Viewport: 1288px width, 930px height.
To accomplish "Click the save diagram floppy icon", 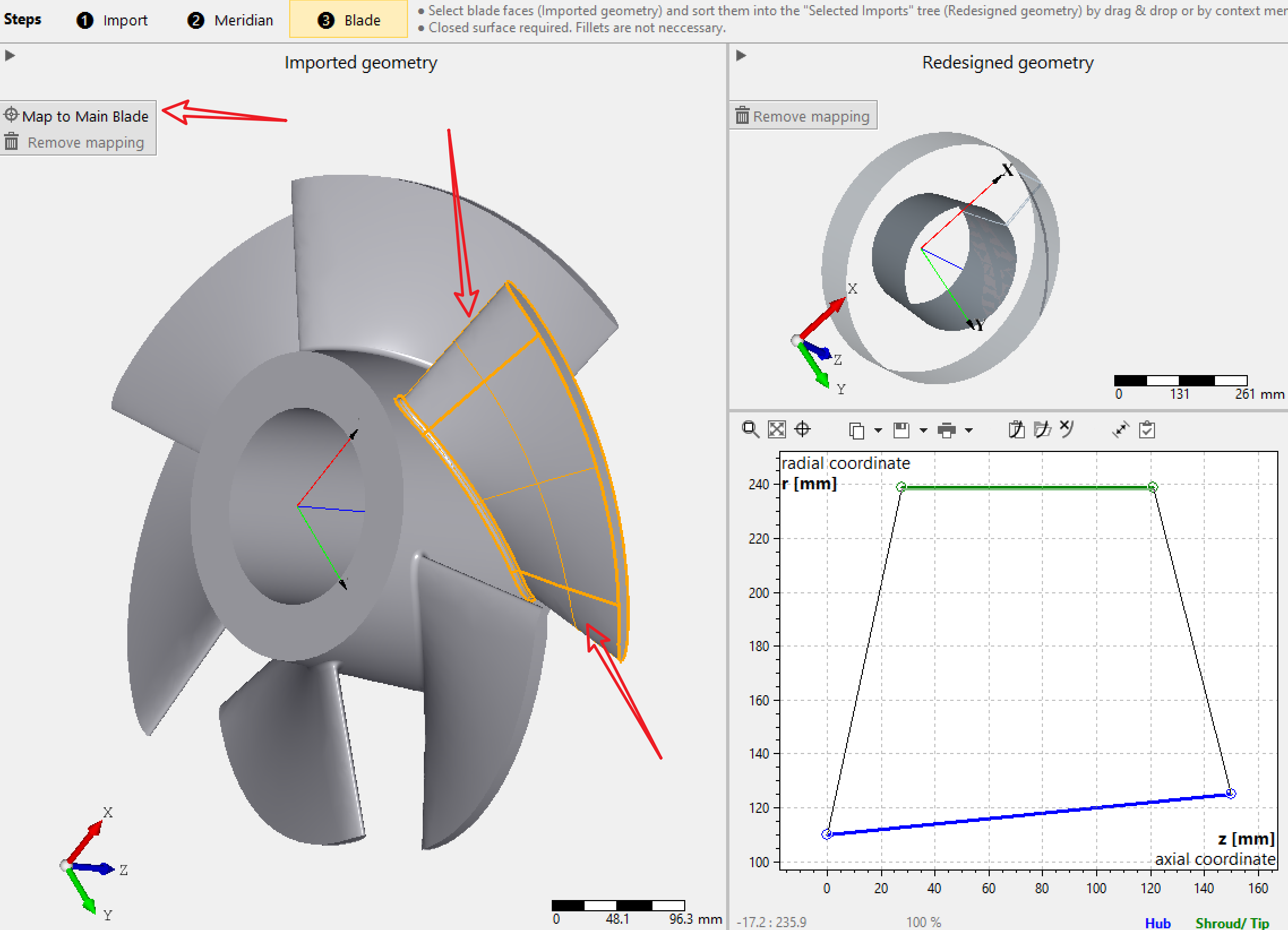I will click(x=901, y=430).
